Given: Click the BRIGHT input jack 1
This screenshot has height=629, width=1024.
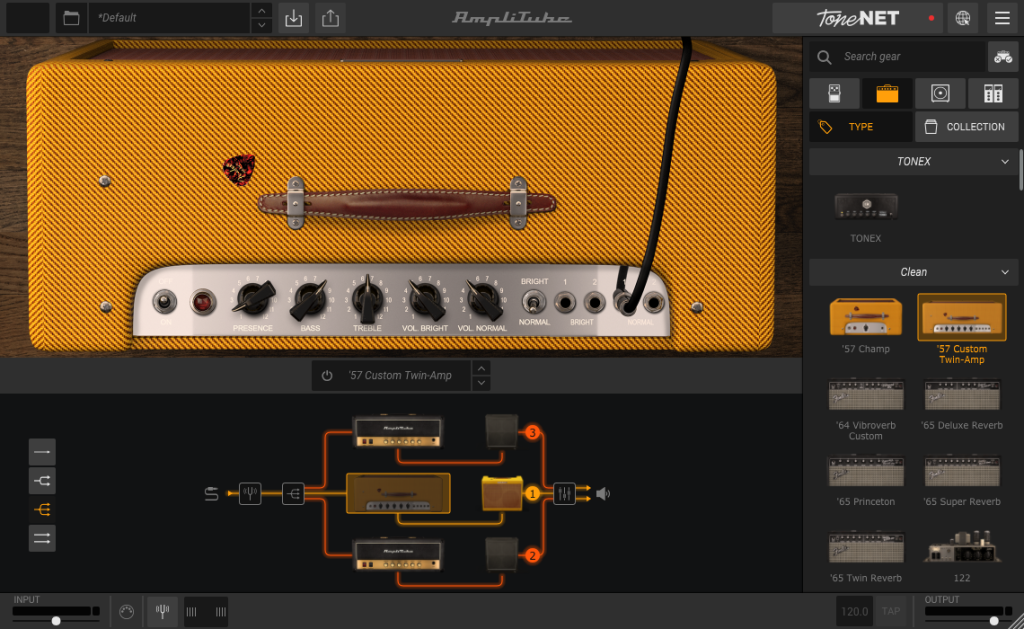Looking at the screenshot, I should [565, 302].
